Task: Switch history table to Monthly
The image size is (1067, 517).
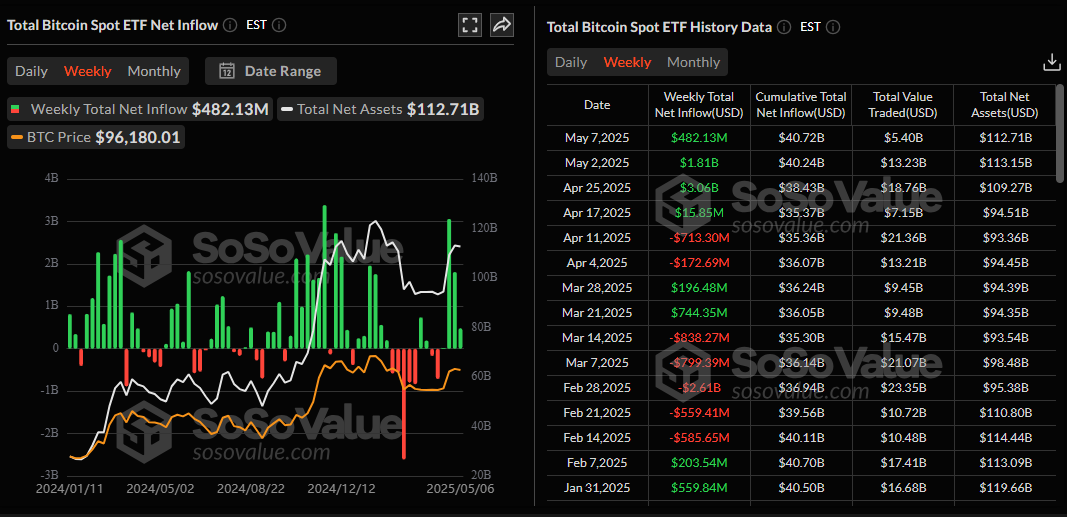Action: [x=693, y=62]
